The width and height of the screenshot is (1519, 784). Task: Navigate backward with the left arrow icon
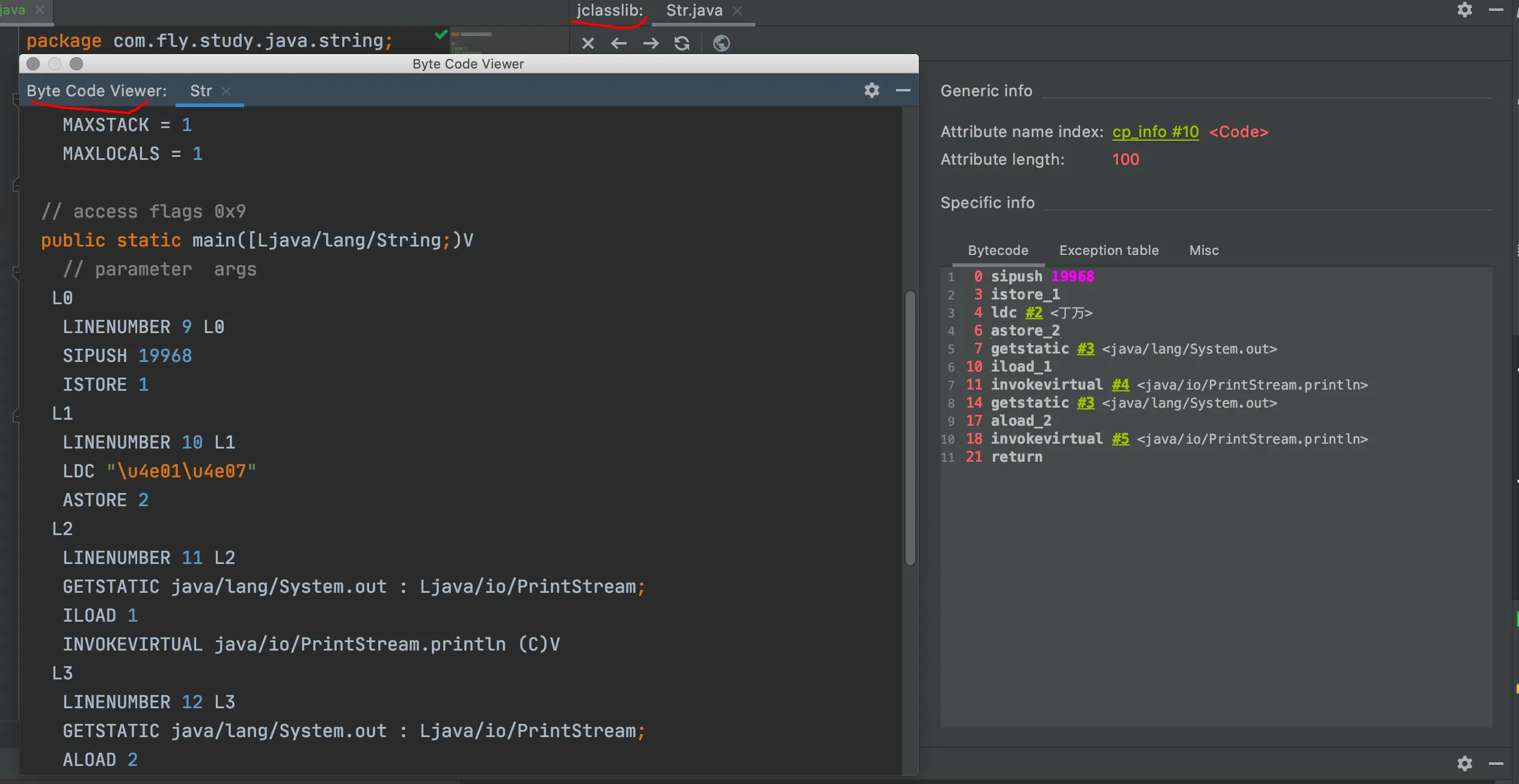pyautogui.click(x=619, y=43)
